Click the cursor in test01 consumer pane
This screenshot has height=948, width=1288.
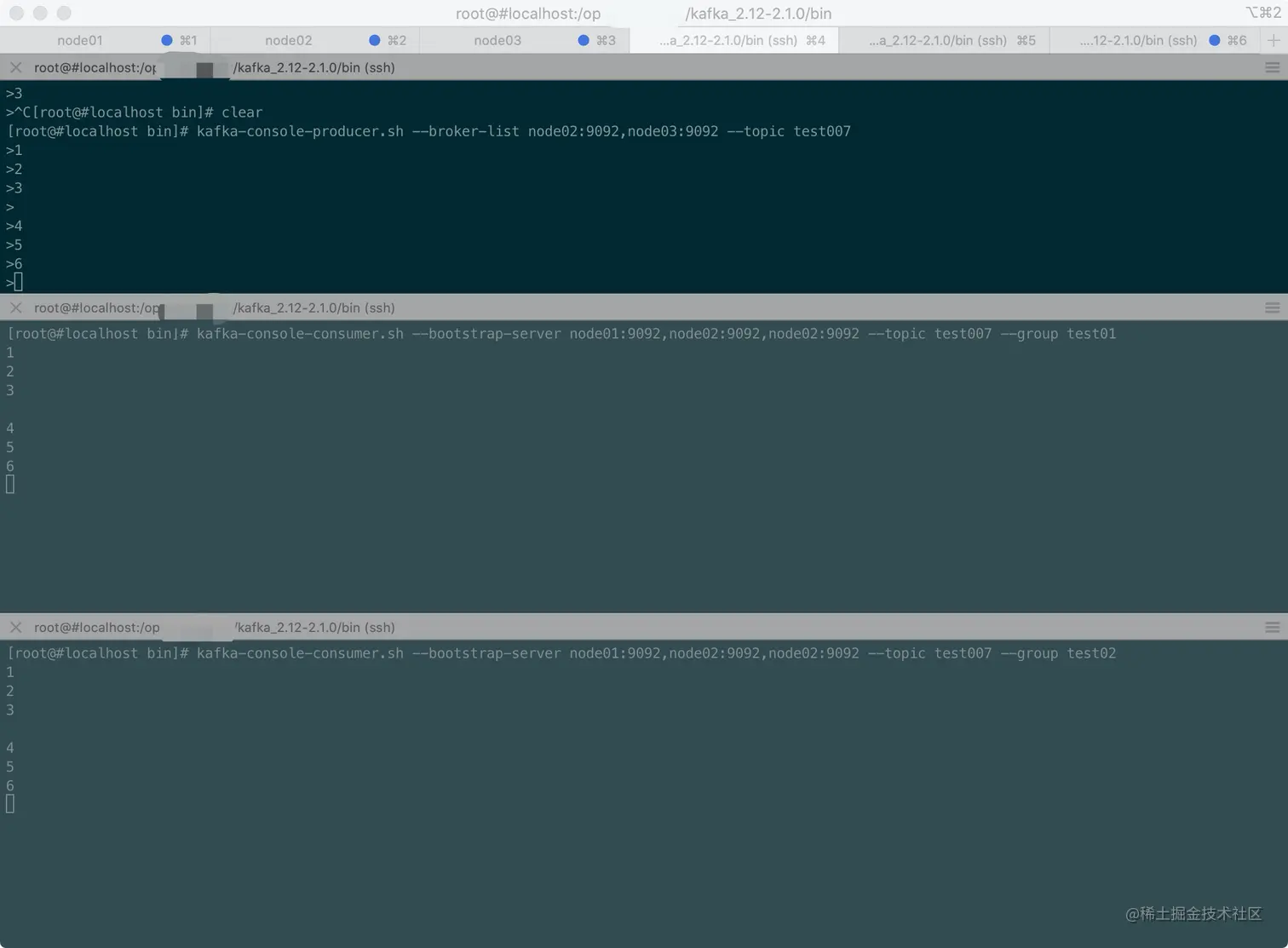click(x=10, y=485)
